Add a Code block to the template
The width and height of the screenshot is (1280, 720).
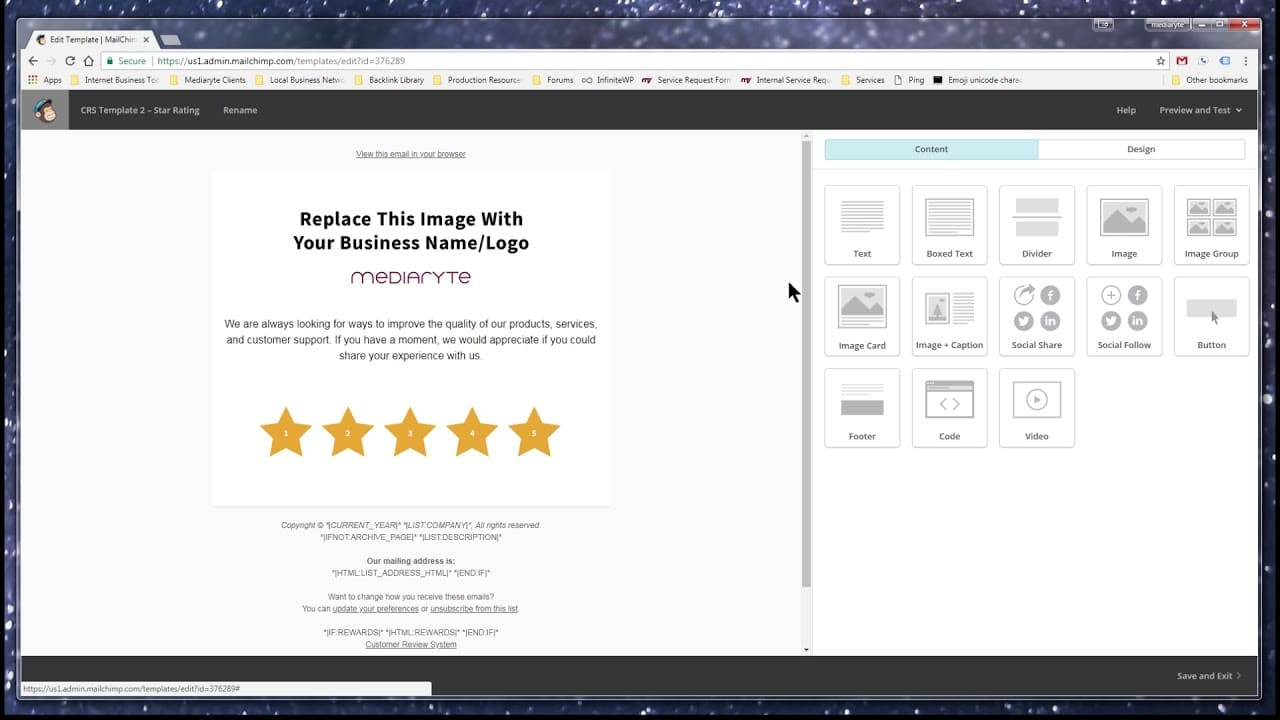pyautogui.click(x=949, y=407)
